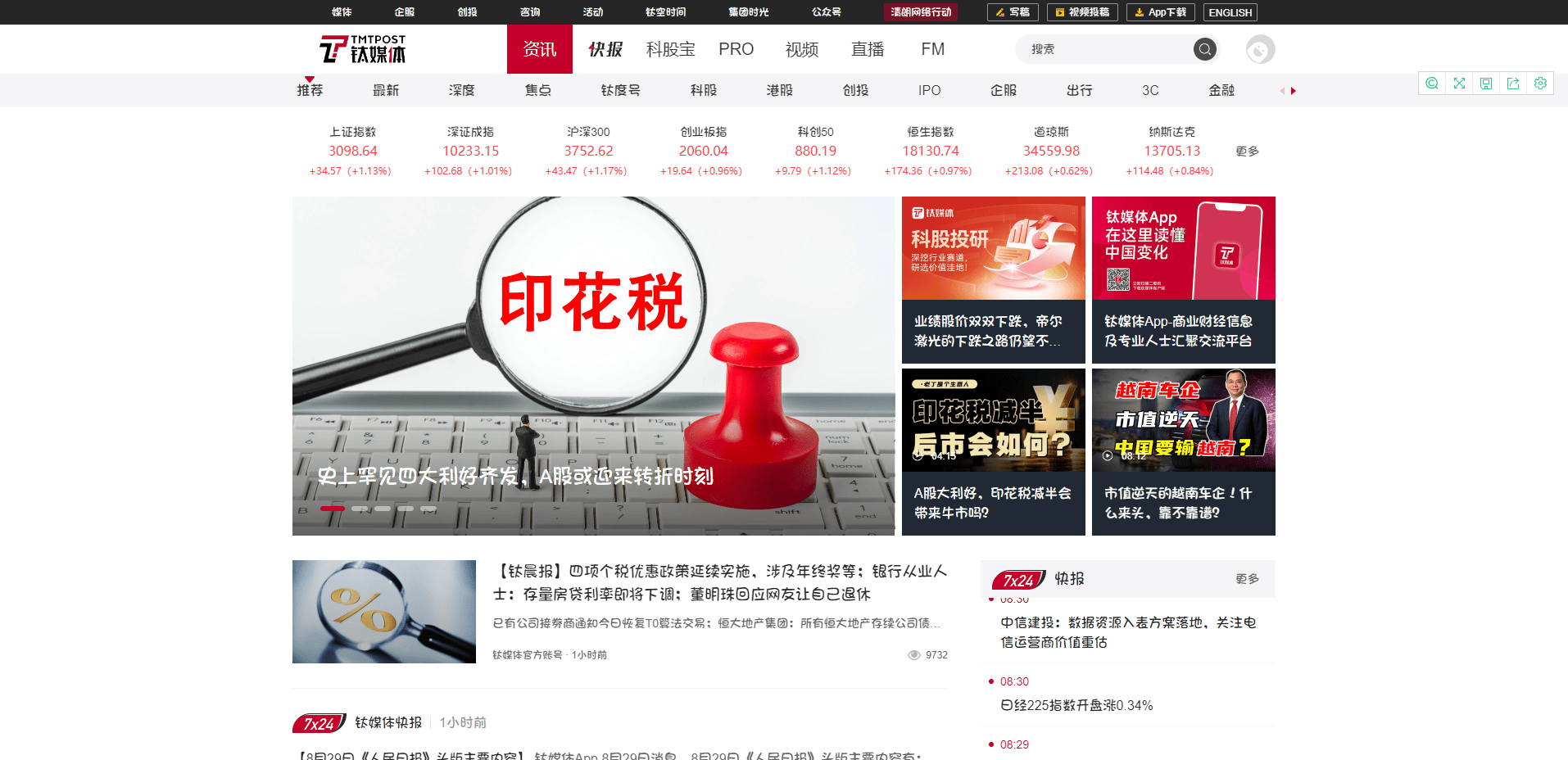1568x760 pixels.
Task: Switch site language with ENGLISH button
Action: pos(1230,12)
